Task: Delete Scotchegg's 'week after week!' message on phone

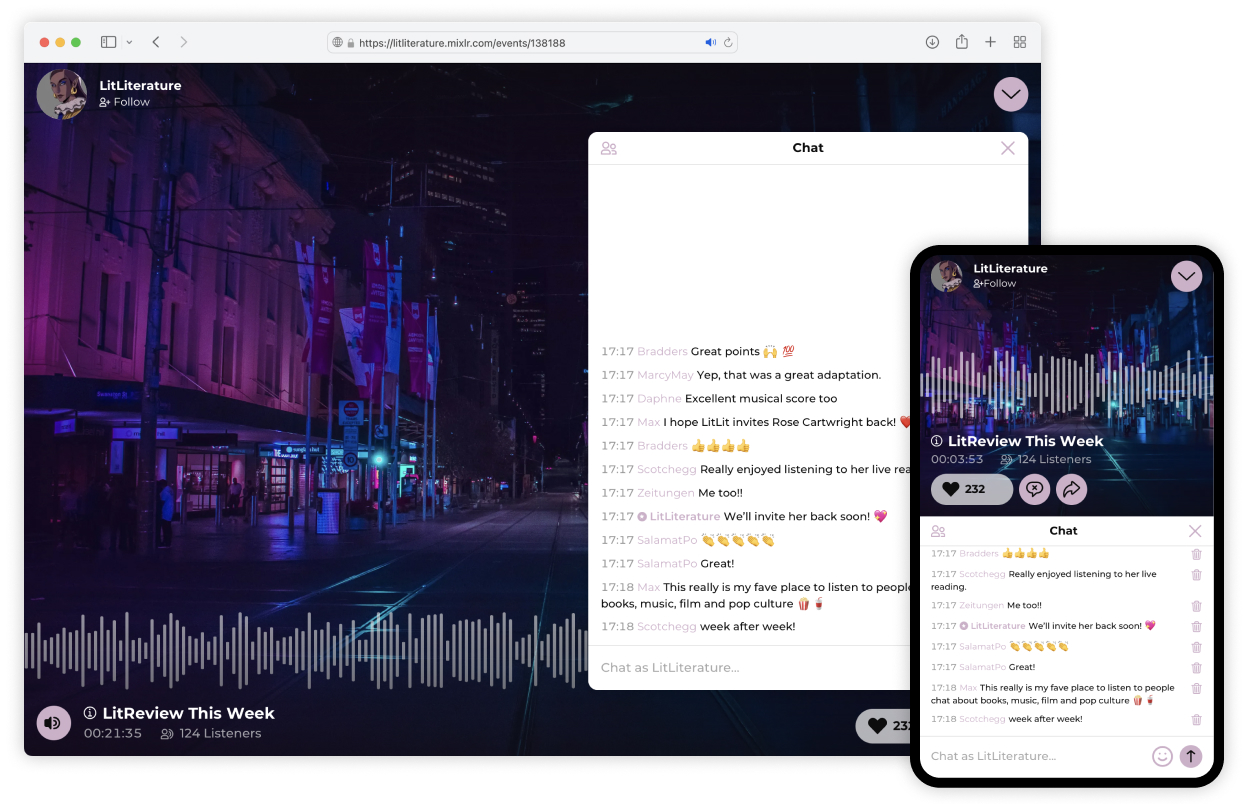Action: [x=1196, y=720]
